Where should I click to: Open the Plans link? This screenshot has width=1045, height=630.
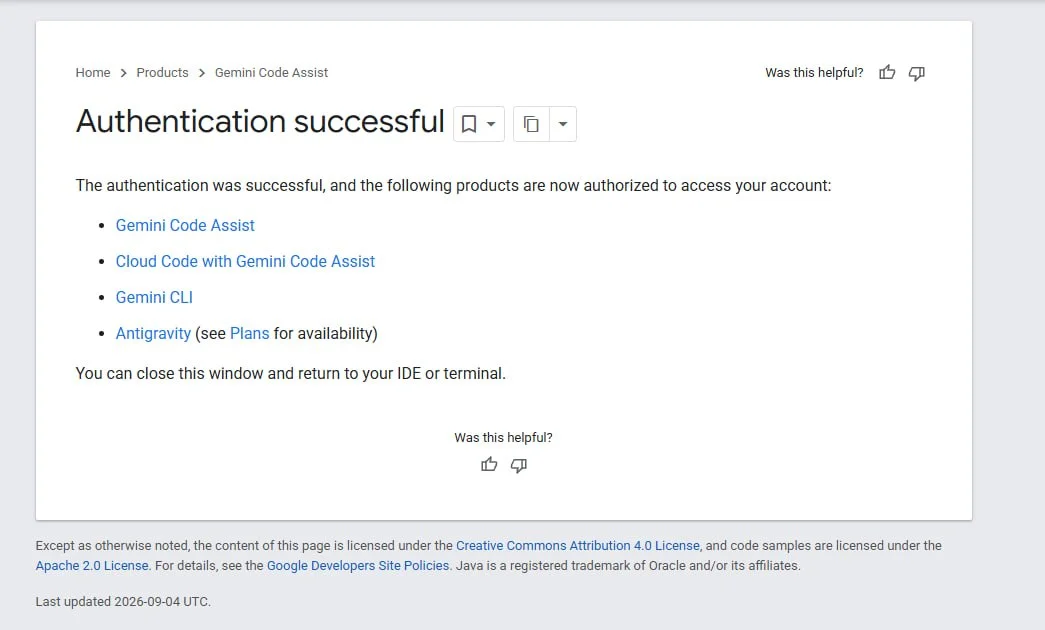(x=249, y=333)
